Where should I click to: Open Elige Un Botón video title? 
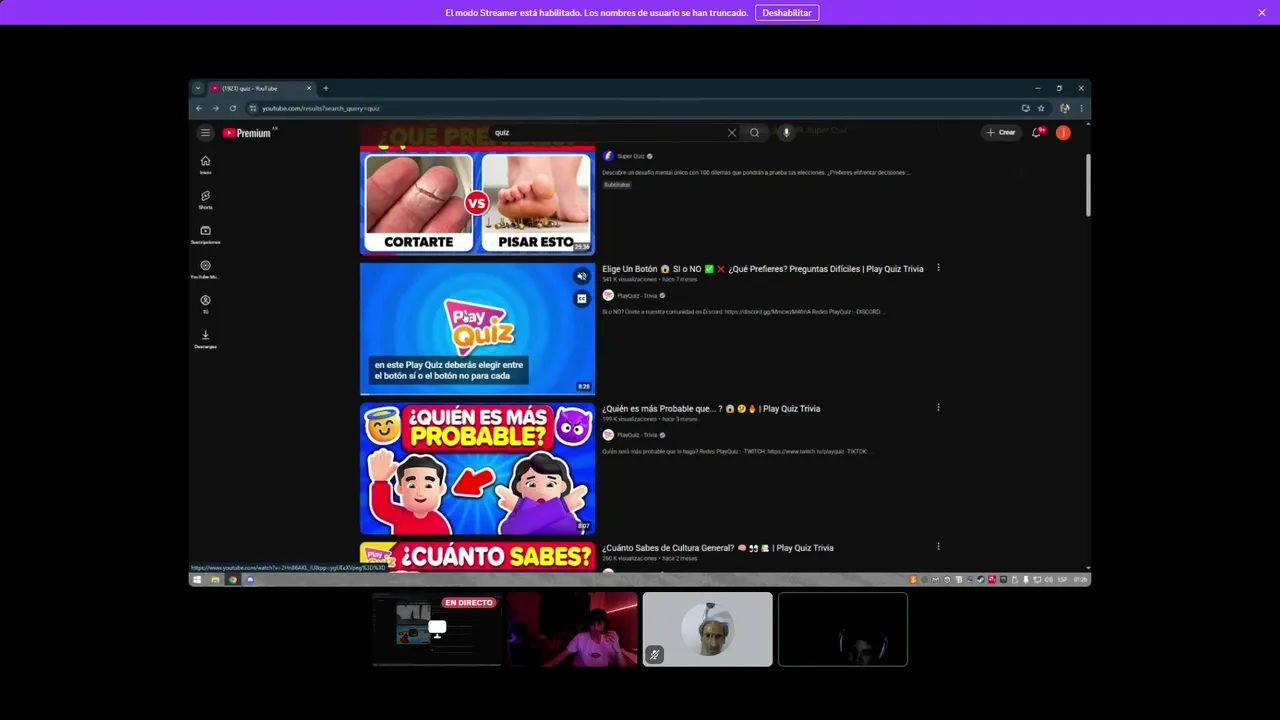pyautogui.click(x=763, y=269)
